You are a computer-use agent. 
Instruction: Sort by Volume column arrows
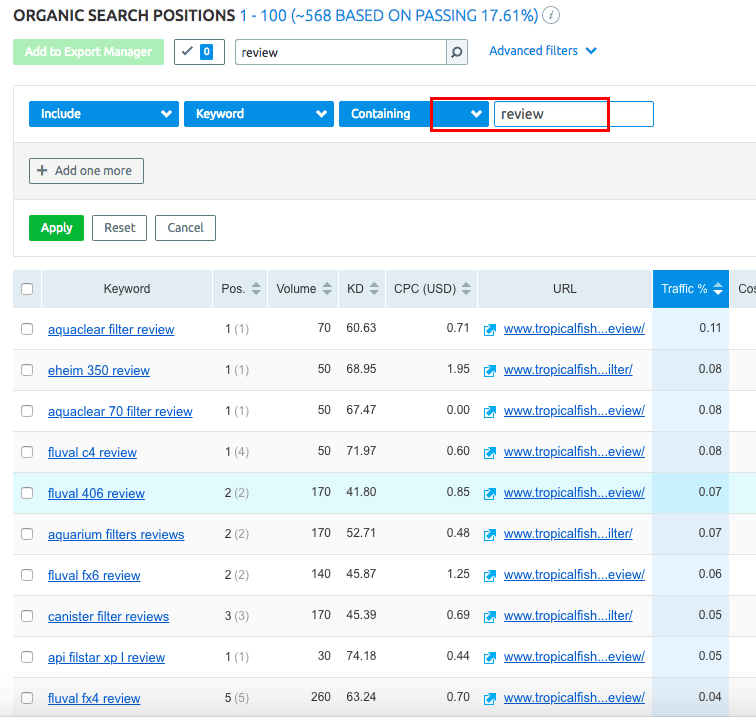pyautogui.click(x=327, y=289)
